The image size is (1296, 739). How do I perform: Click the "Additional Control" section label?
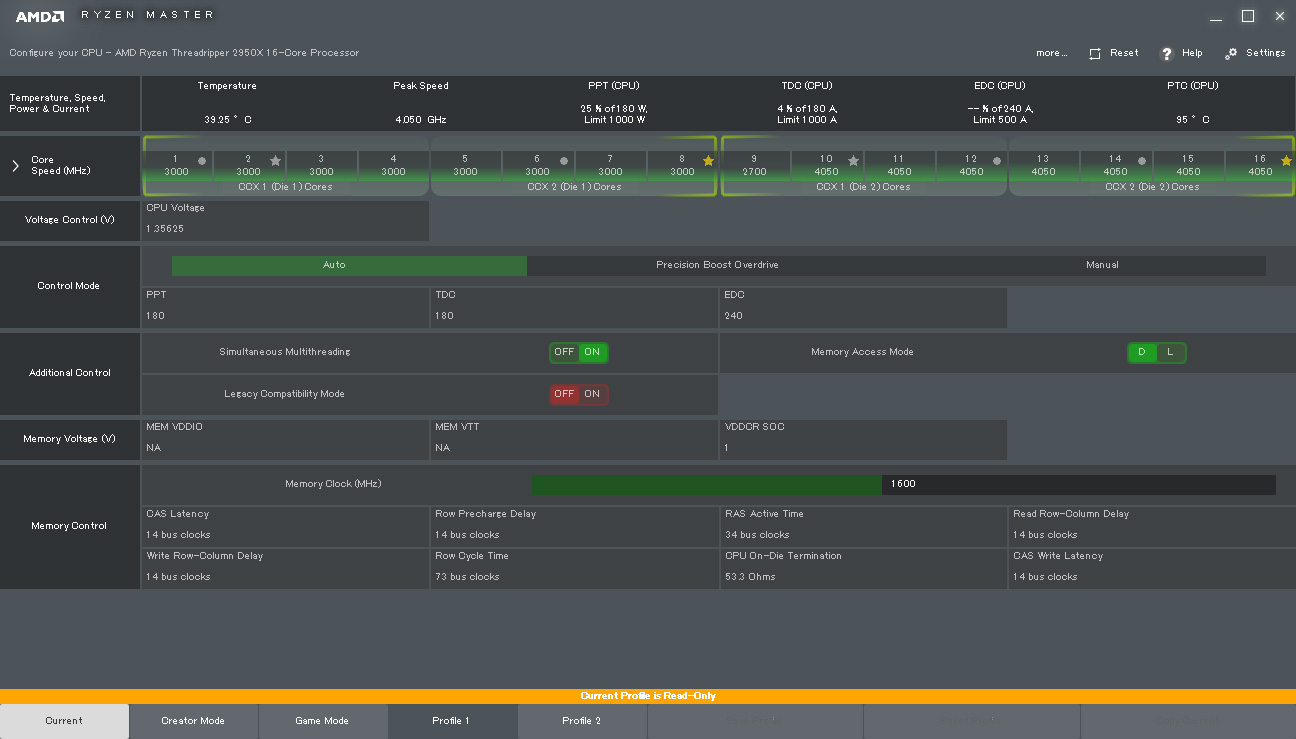point(70,373)
